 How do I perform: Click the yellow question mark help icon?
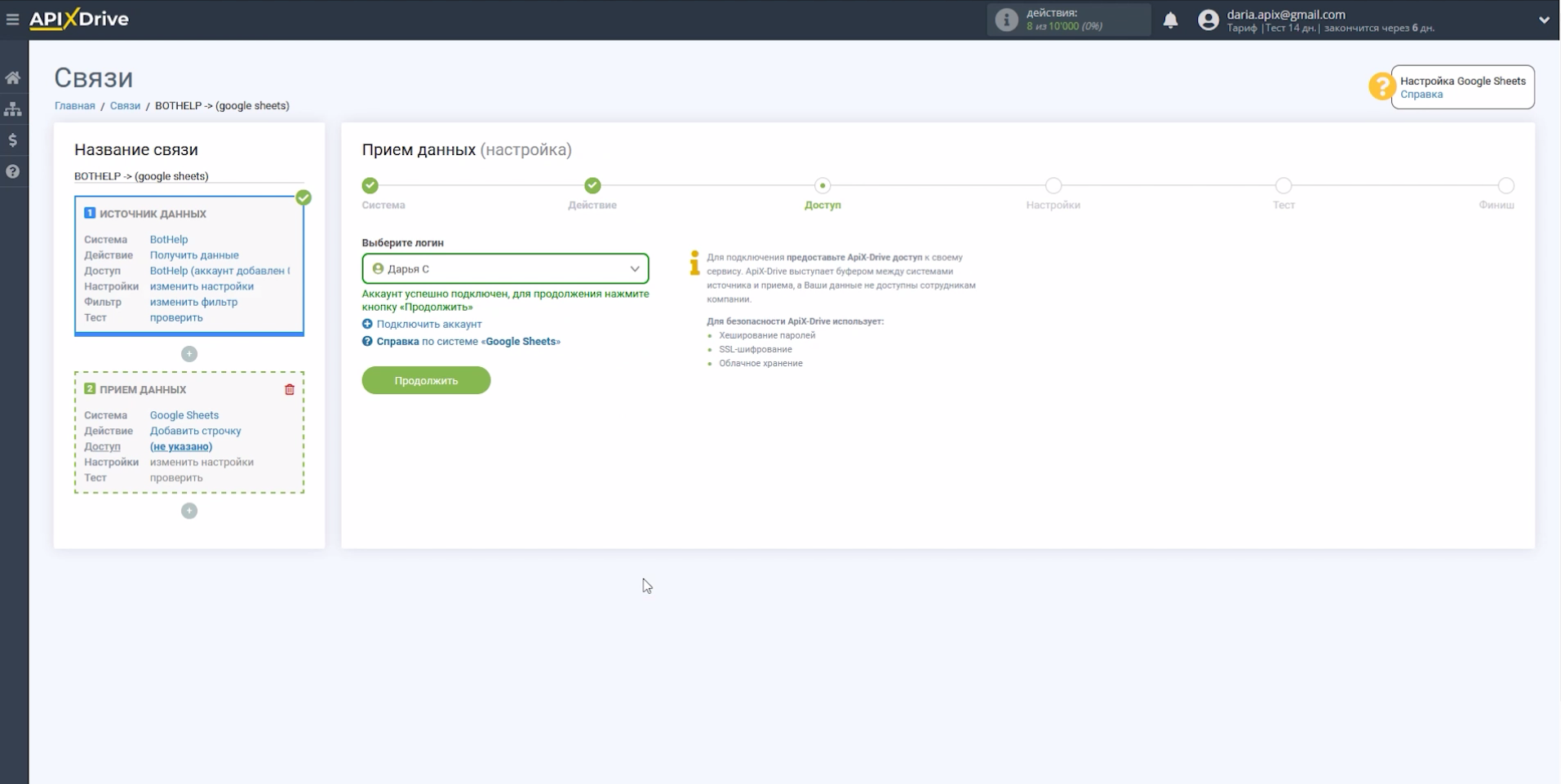point(1381,86)
